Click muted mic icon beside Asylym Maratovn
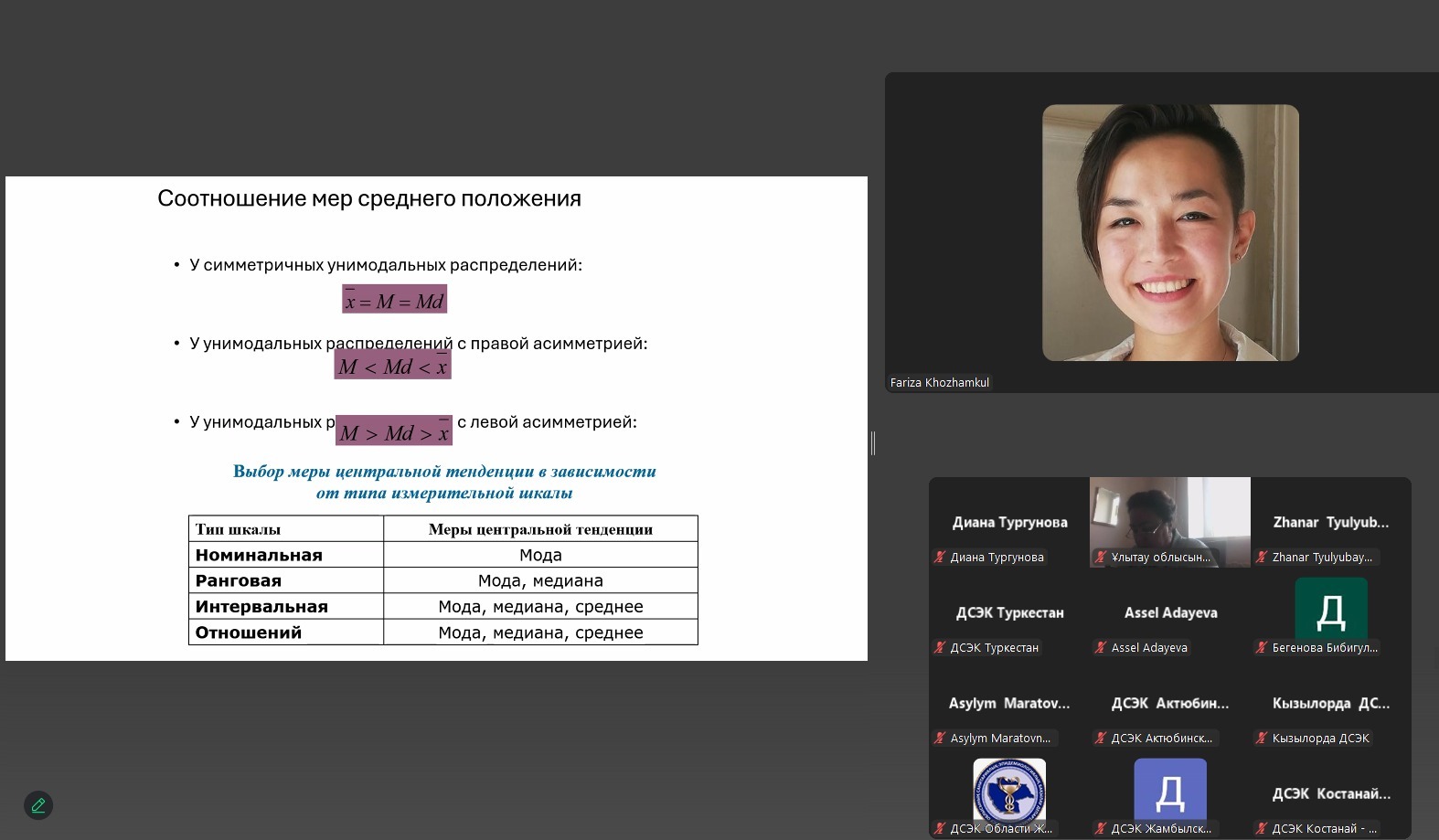The width and height of the screenshot is (1439, 840). (x=939, y=738)
